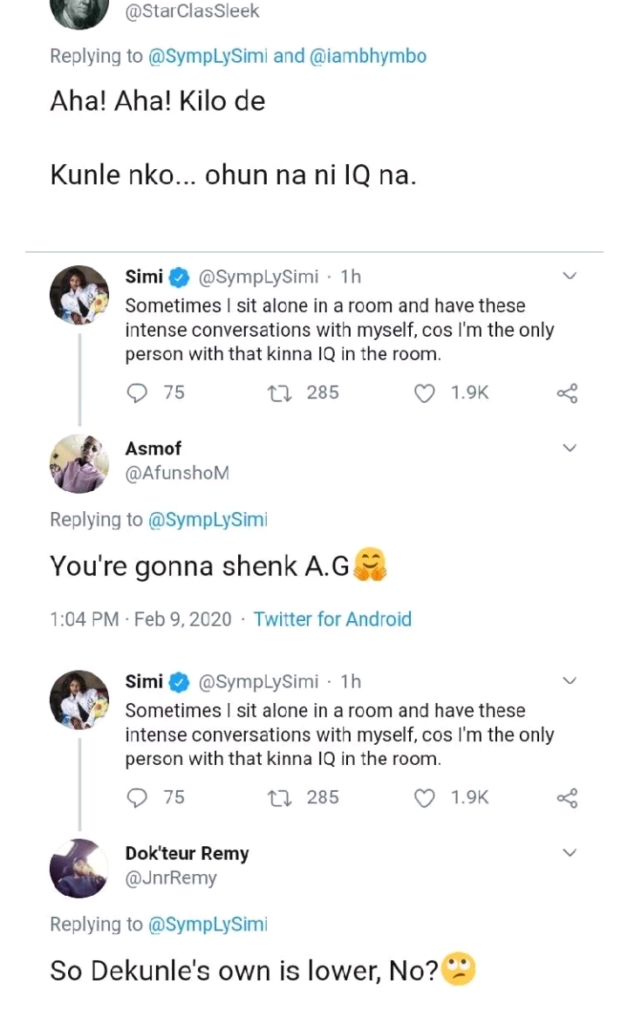Reply to Simi's tweet above Asmof's reply

pos(138,393)
